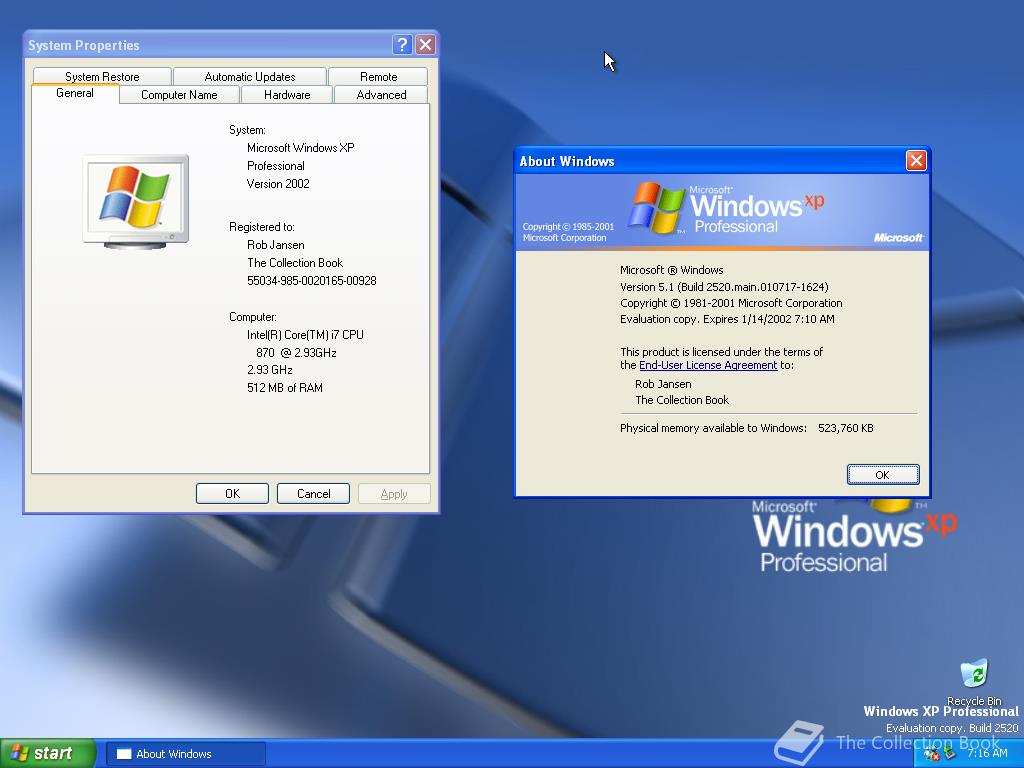
Task: Click the System Properties title bar
Action: point(209,44)
